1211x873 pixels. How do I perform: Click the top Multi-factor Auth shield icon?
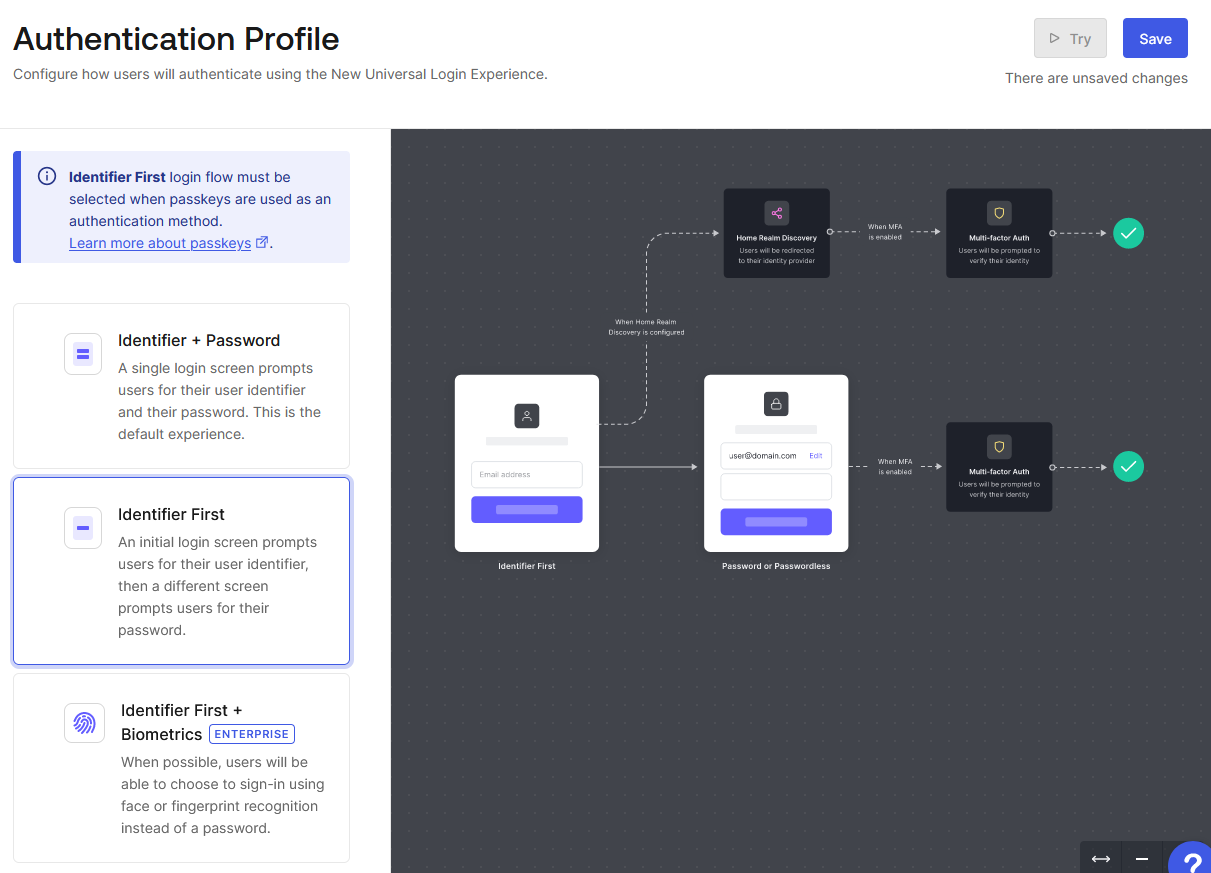[x=999, y=212]
